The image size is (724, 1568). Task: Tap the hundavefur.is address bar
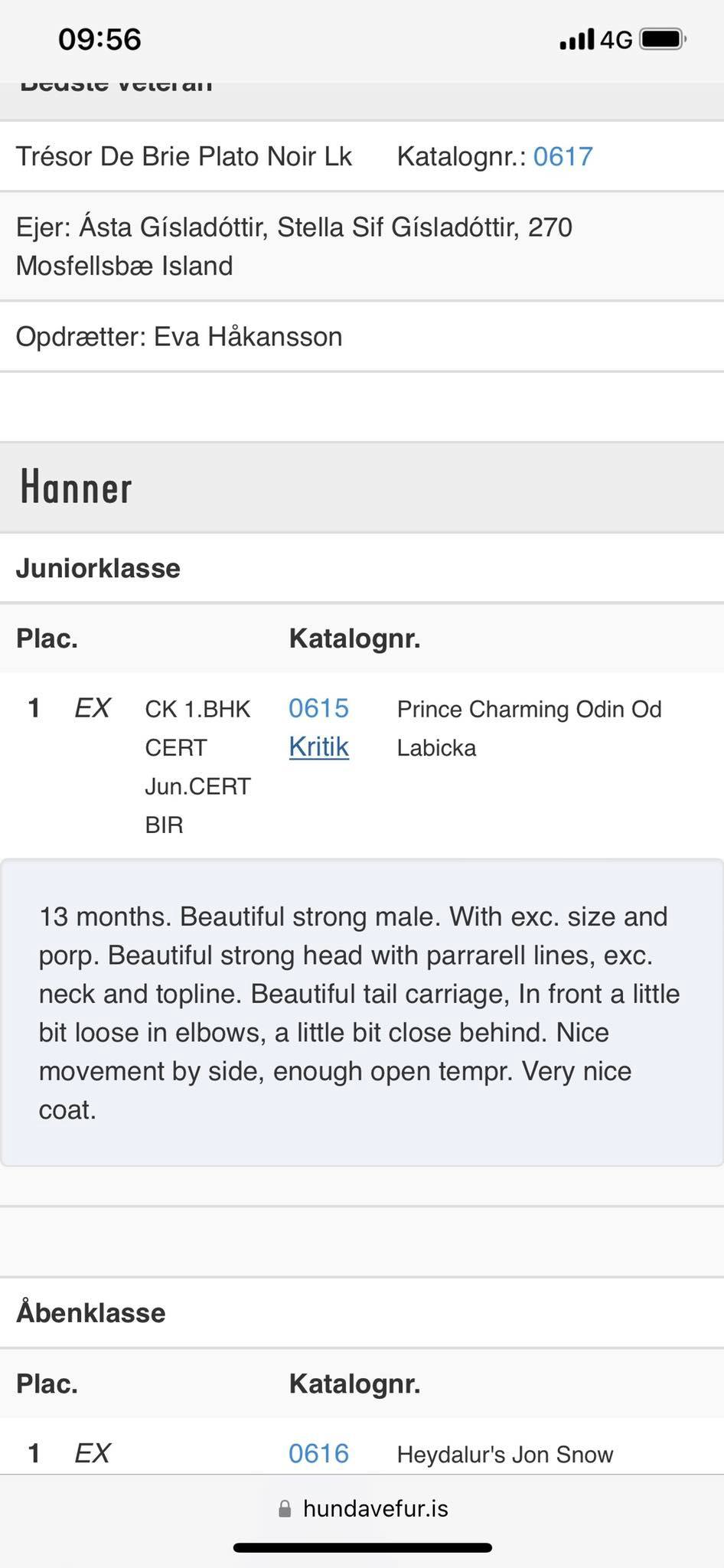coord(362,1508)
